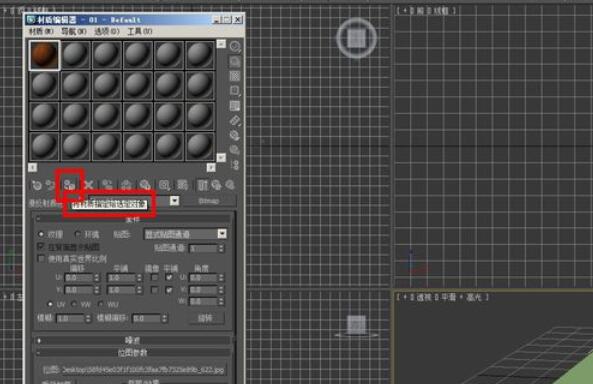Open the 选项(O) menu

[107, 31]
